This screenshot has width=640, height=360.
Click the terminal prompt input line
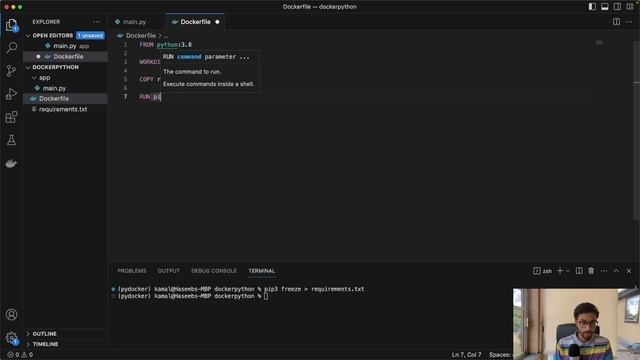[266, 296]
